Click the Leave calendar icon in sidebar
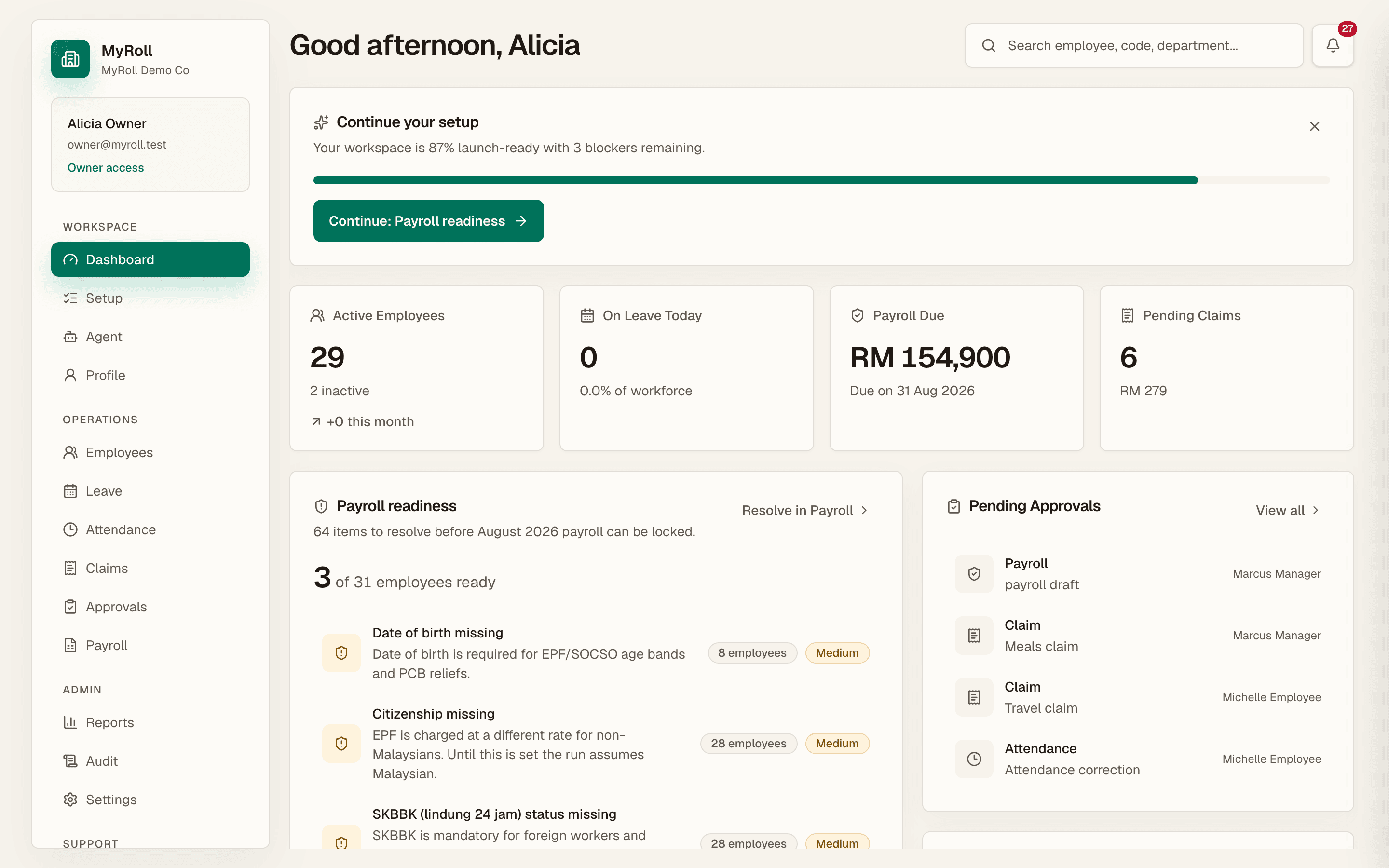1389x868 pixels. [70, 491]
